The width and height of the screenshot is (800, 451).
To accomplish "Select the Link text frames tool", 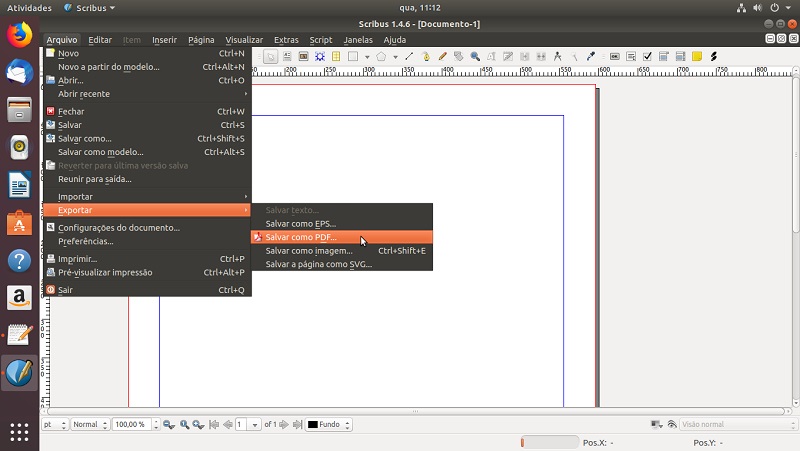I will tap(524, 57).
